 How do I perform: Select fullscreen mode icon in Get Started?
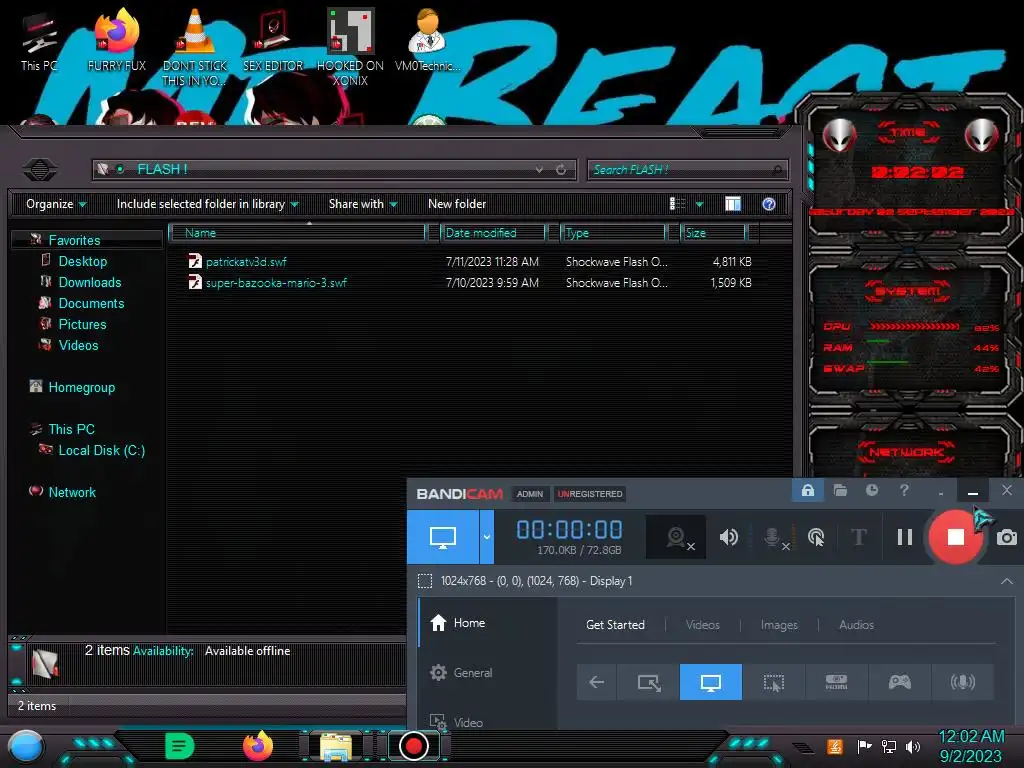711,682
